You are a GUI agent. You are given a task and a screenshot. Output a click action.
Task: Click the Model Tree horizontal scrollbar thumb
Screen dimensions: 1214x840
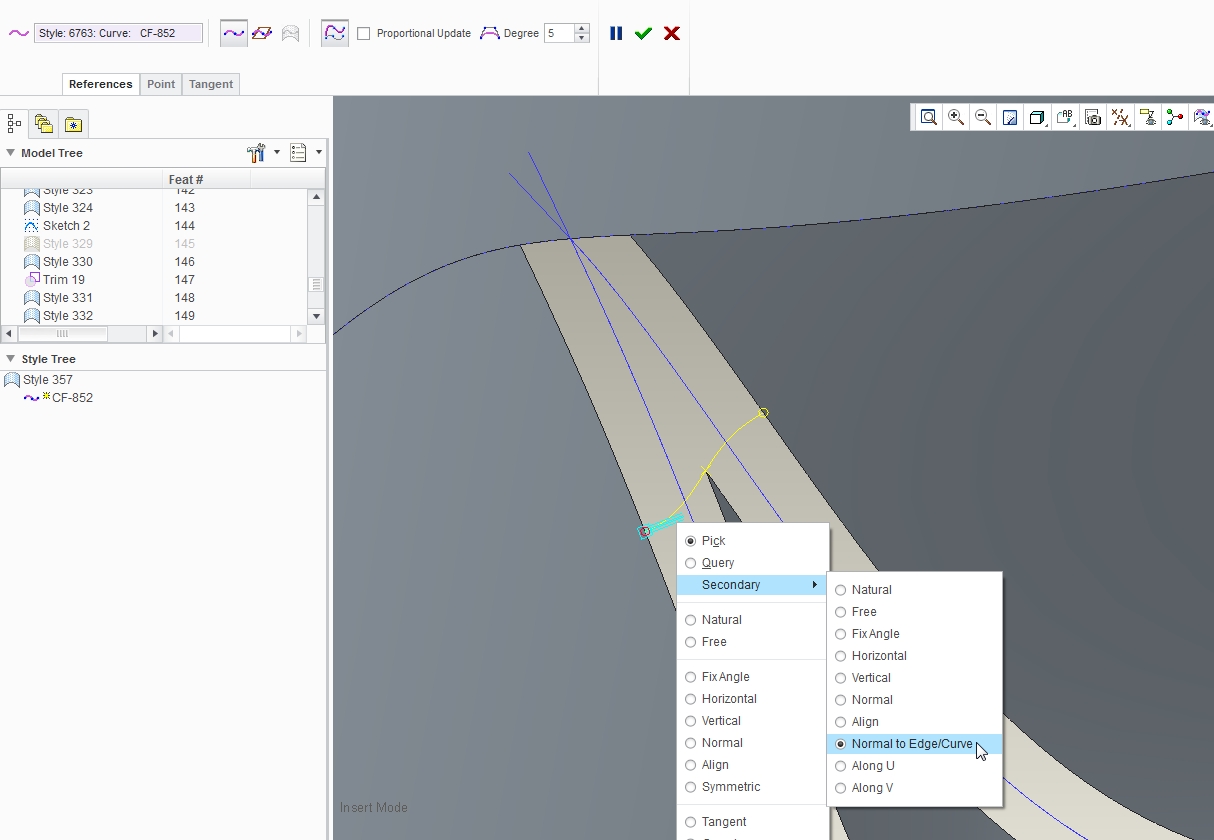(62, 333)
